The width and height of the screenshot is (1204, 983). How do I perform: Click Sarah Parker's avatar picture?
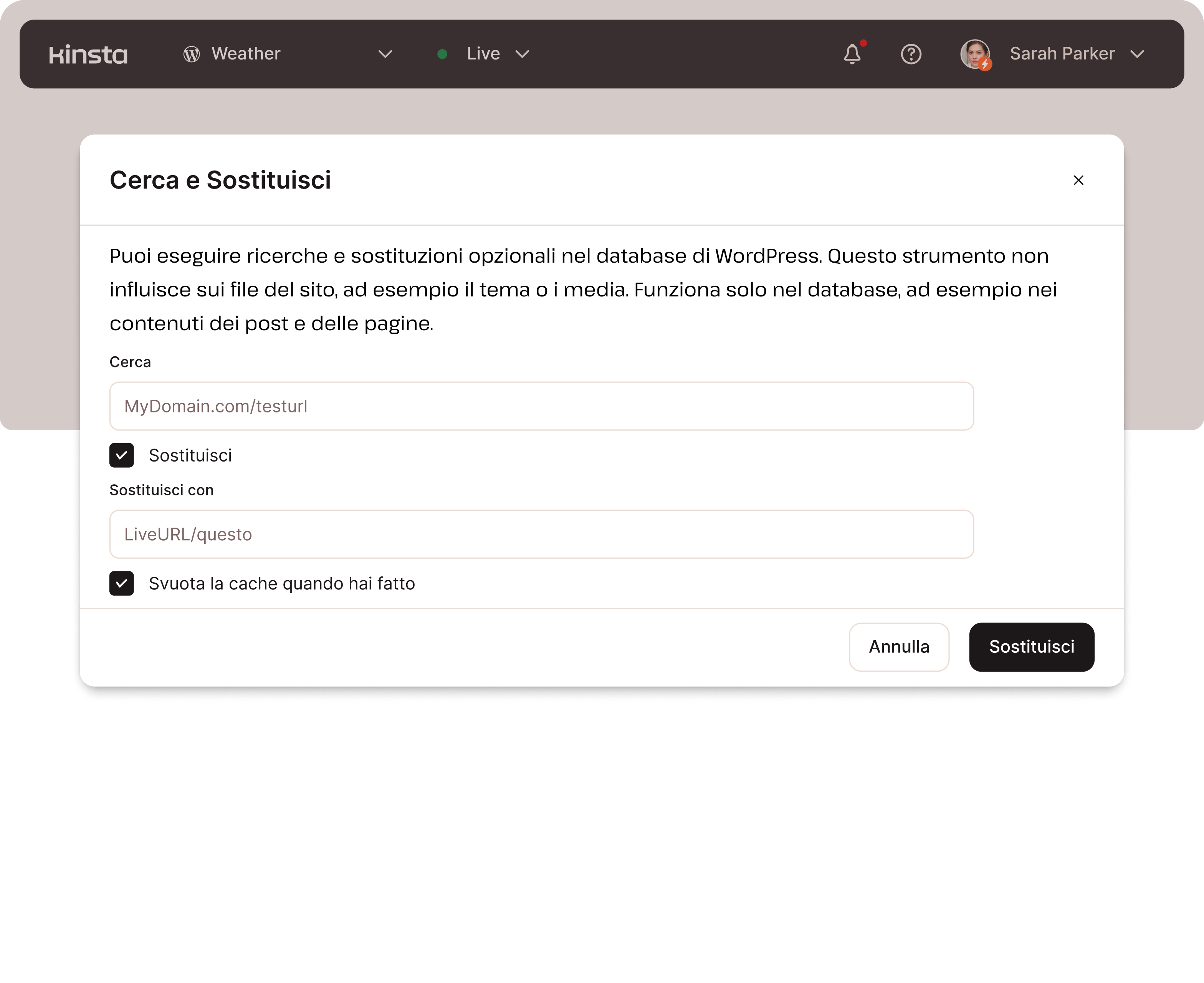click(975, 55)
